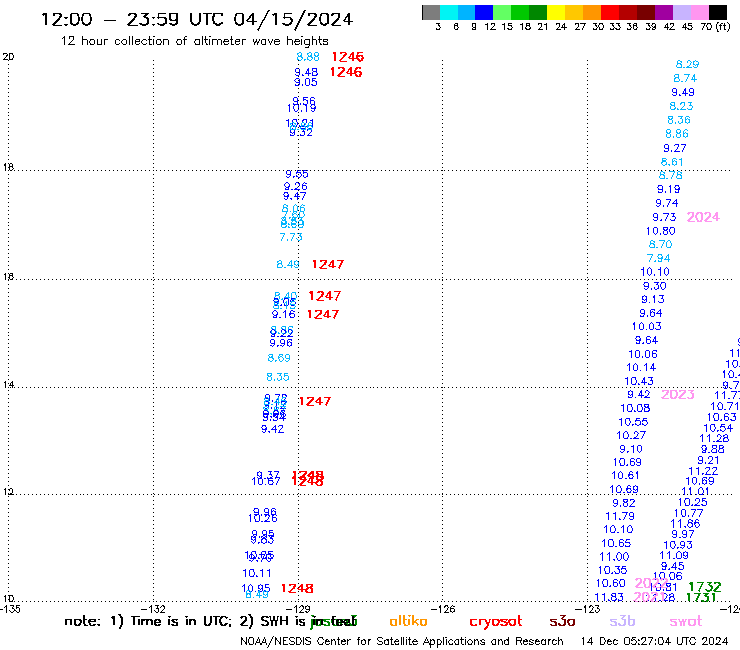Click the -126 longitude axis label
740x650 pixels.
(x=443, y=609)
